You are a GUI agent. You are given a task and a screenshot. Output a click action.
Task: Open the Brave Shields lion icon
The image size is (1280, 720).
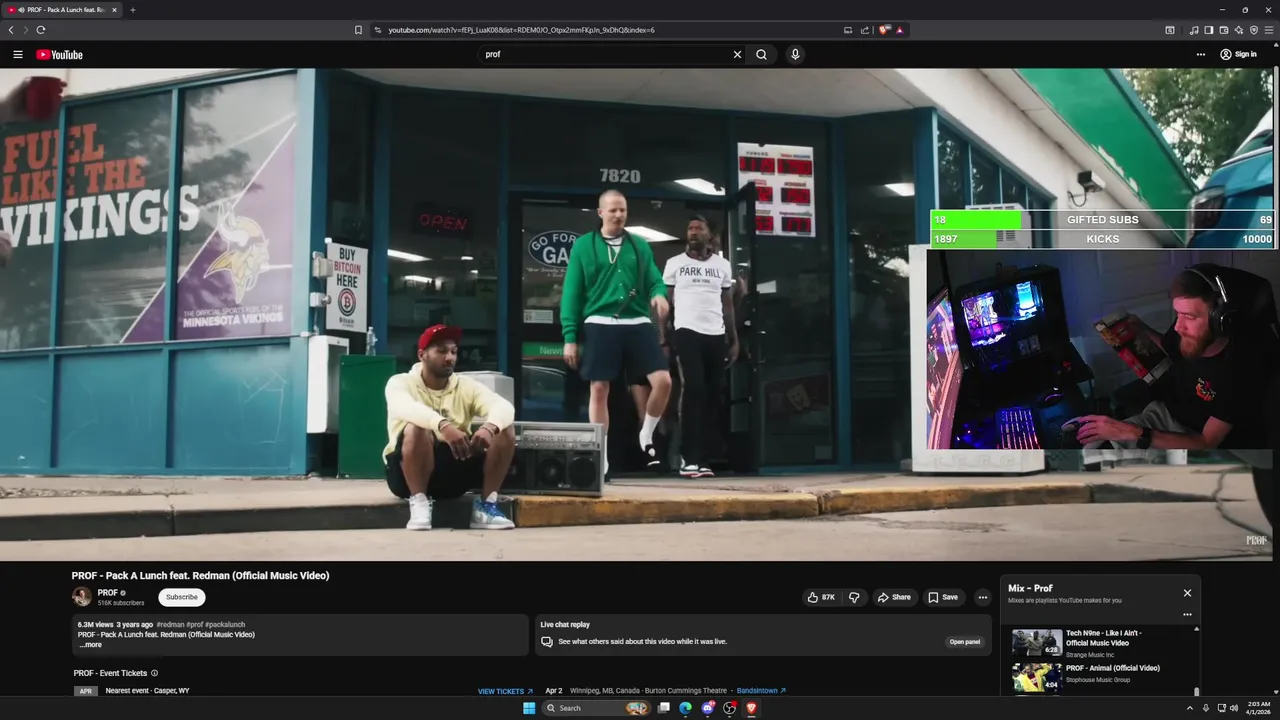pyautogui.click(x=884, y=30)
